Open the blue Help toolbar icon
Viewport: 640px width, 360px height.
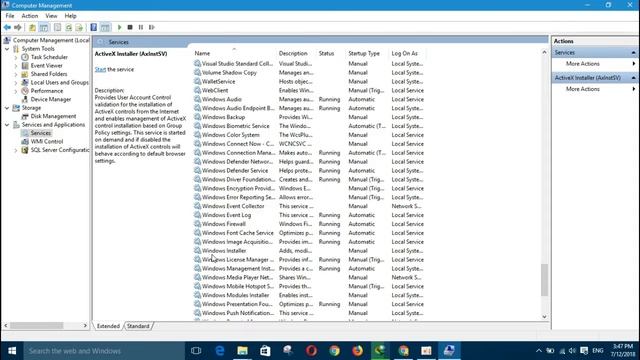(x=93, y=27)
